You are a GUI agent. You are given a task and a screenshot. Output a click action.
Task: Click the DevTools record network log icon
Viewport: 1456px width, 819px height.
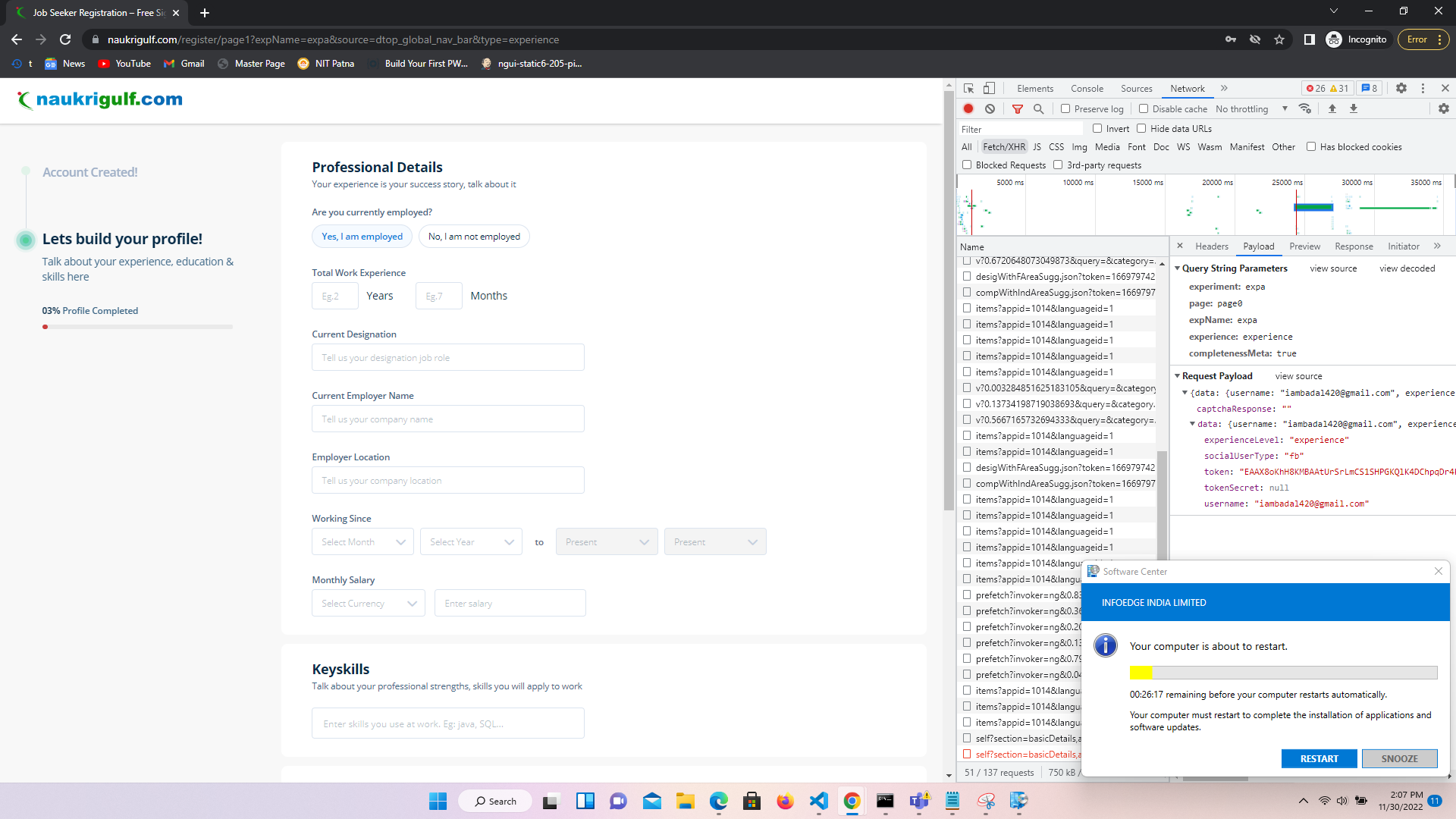[968, 108]
